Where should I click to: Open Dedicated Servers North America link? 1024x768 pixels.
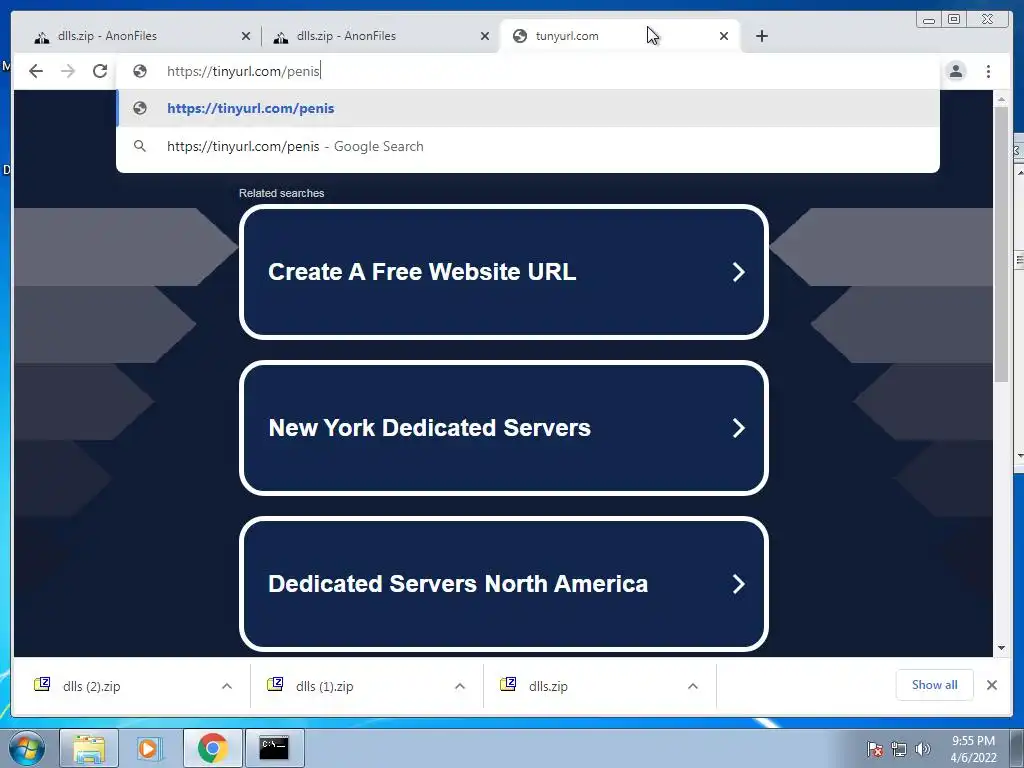(504, 584)
